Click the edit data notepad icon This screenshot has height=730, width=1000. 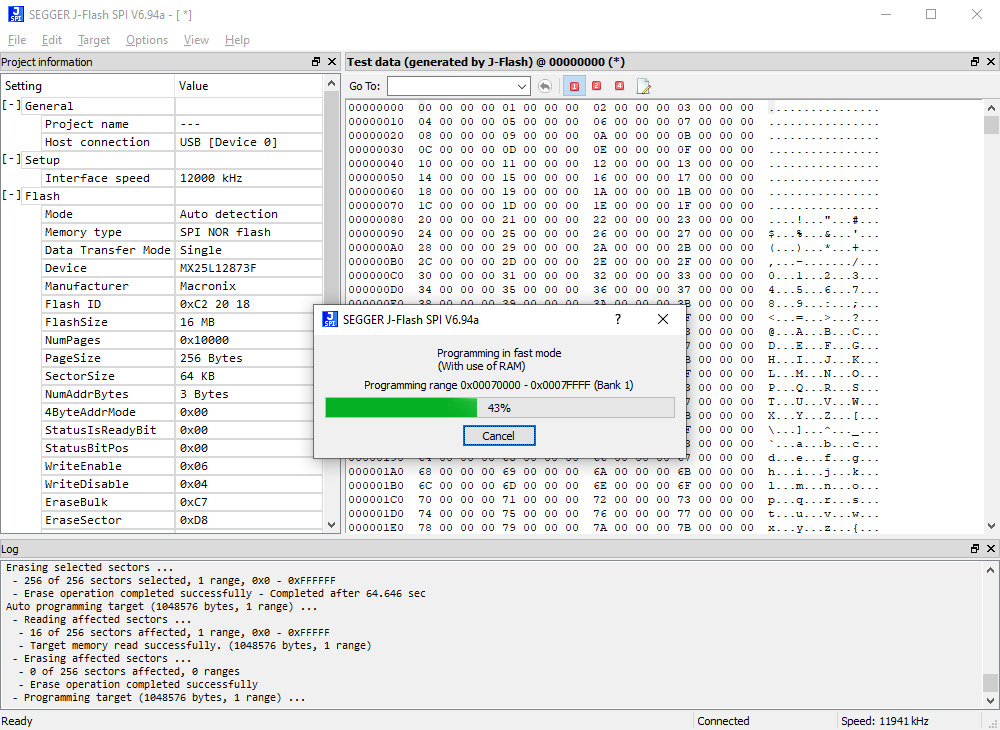[x=643, y=86]
